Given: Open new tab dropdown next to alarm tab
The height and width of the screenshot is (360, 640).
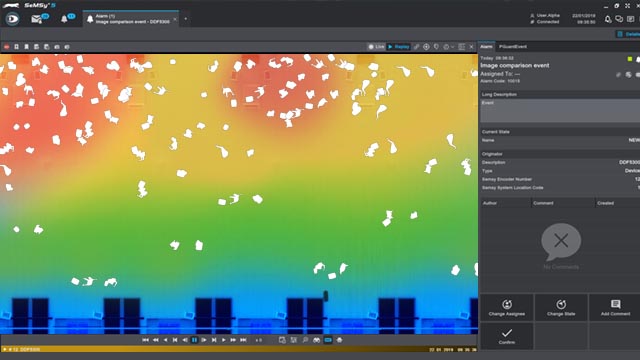Looking at the screenshot, I should (186, 19).
